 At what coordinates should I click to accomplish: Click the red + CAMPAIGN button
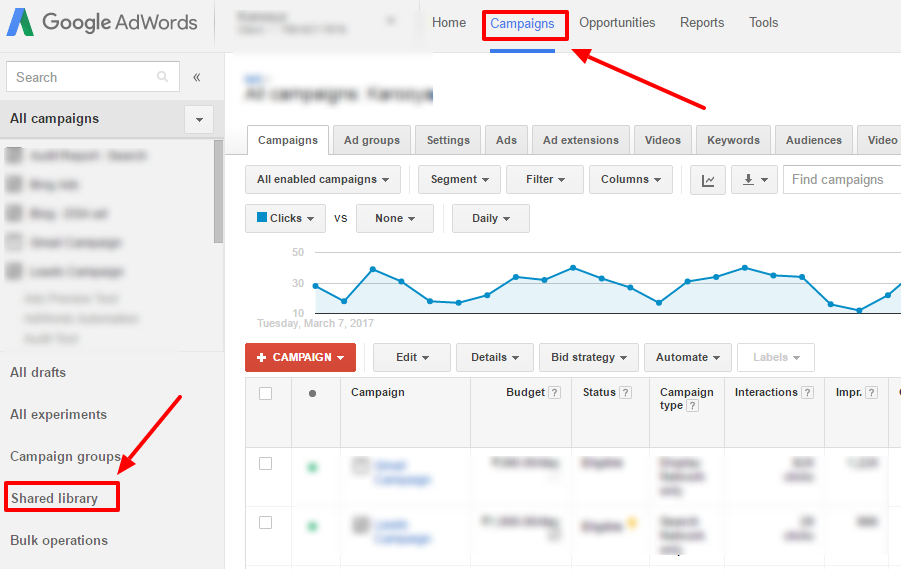point(301,357)
